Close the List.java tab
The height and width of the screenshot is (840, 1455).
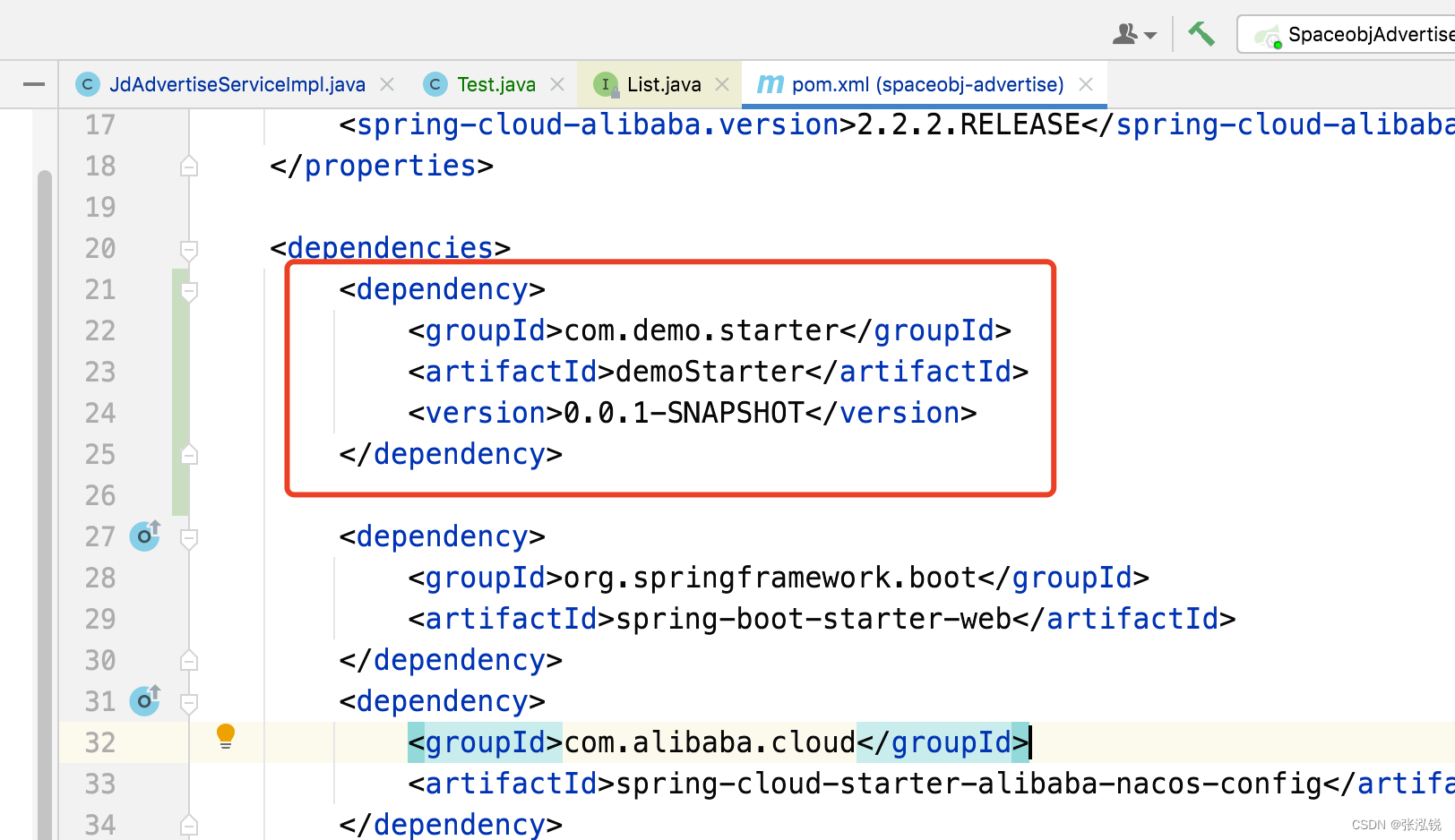722,84
